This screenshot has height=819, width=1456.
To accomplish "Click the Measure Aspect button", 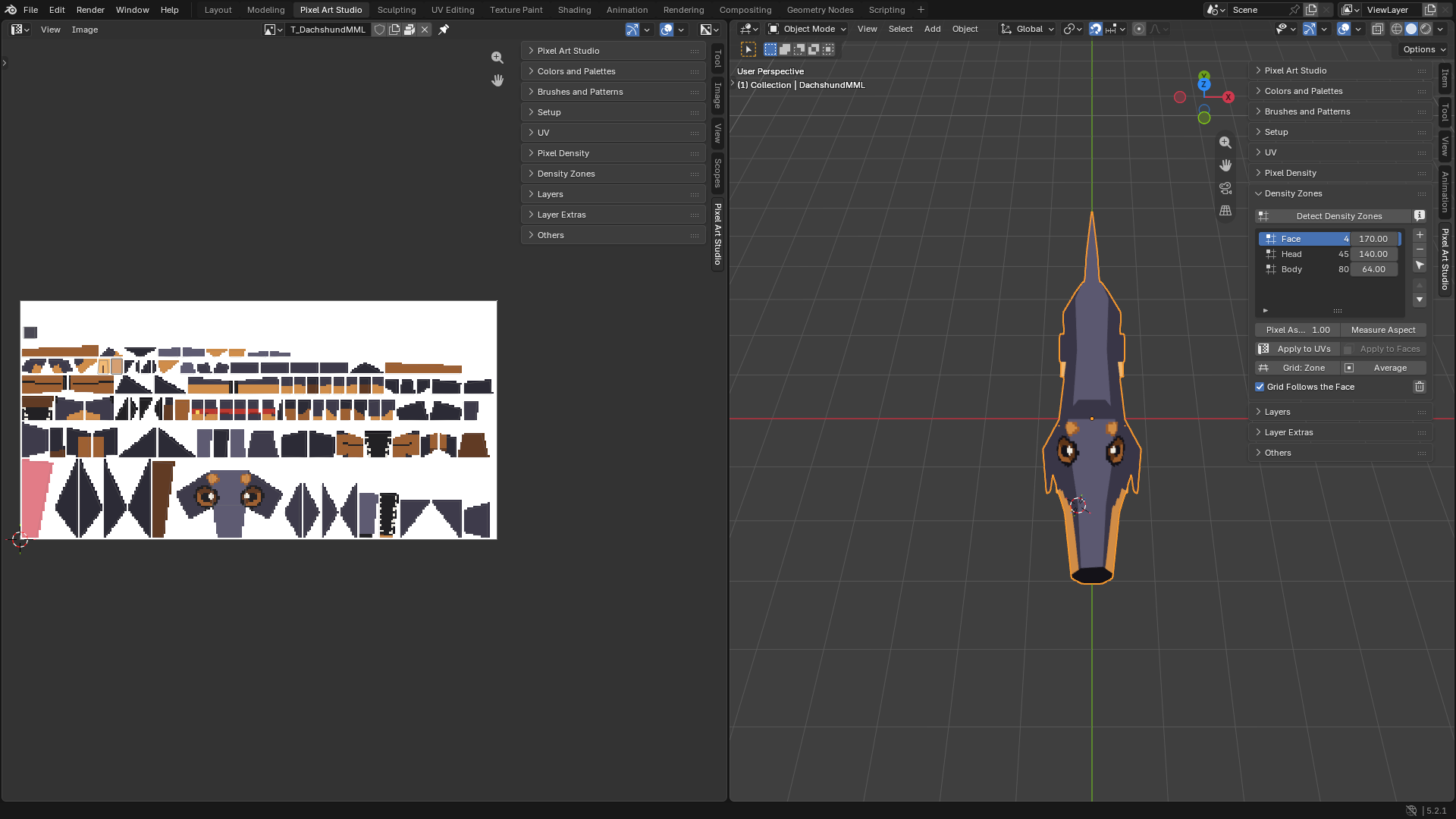I will pyautogui.click(x=1383, y=330).
